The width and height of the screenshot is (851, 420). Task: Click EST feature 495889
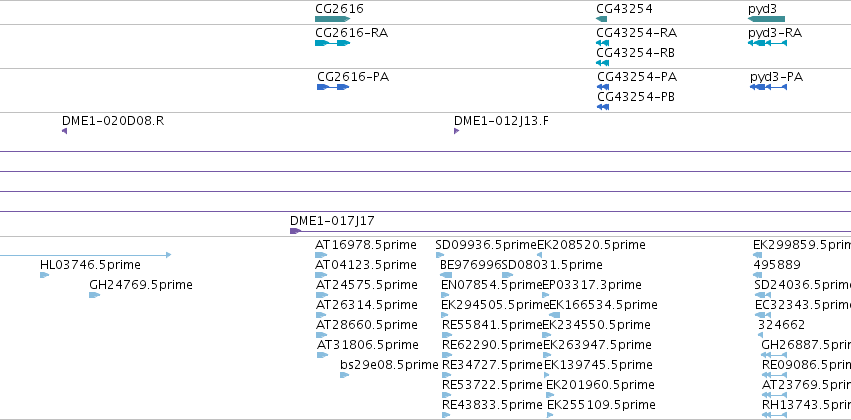777,265
